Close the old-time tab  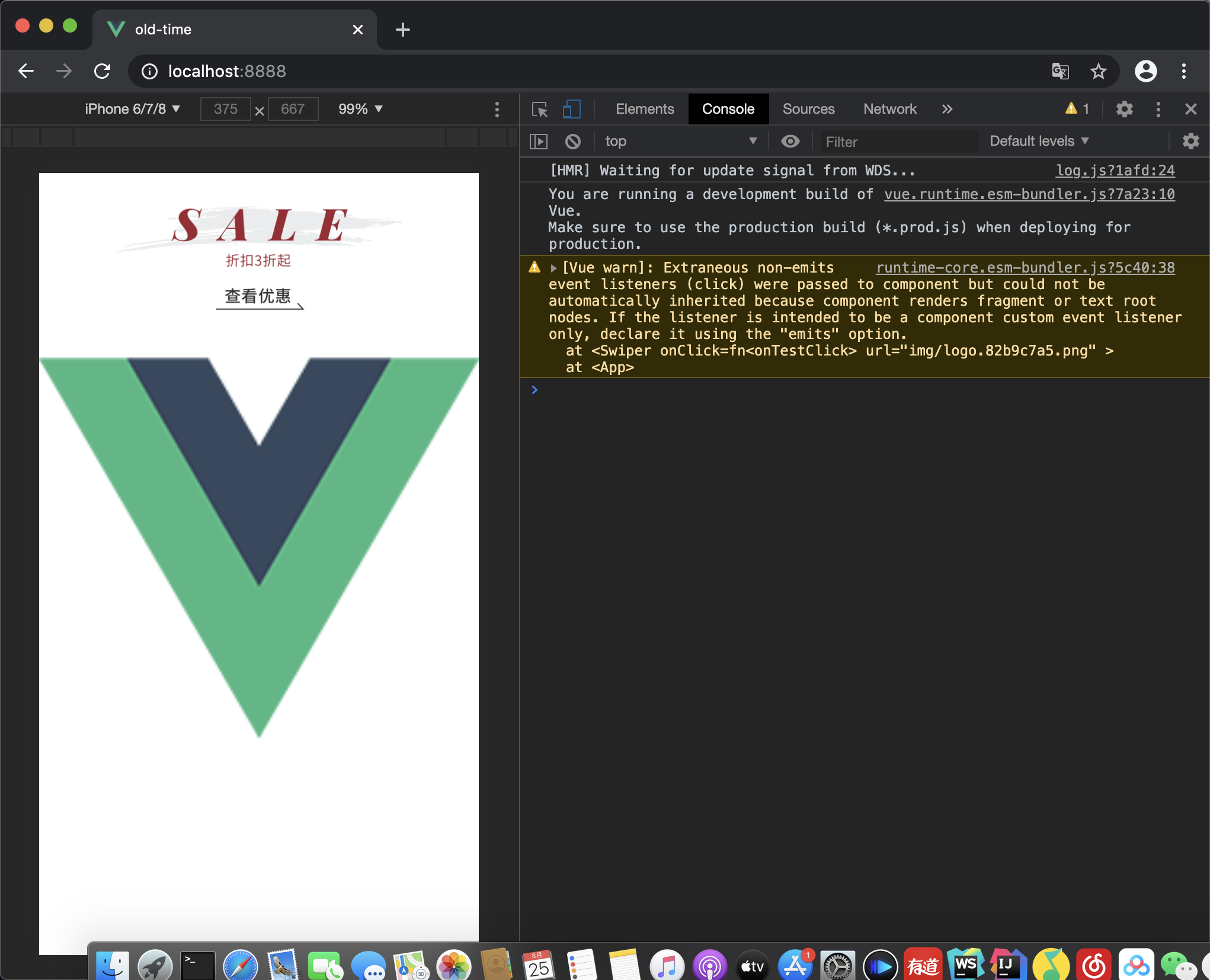pos(358,30)
